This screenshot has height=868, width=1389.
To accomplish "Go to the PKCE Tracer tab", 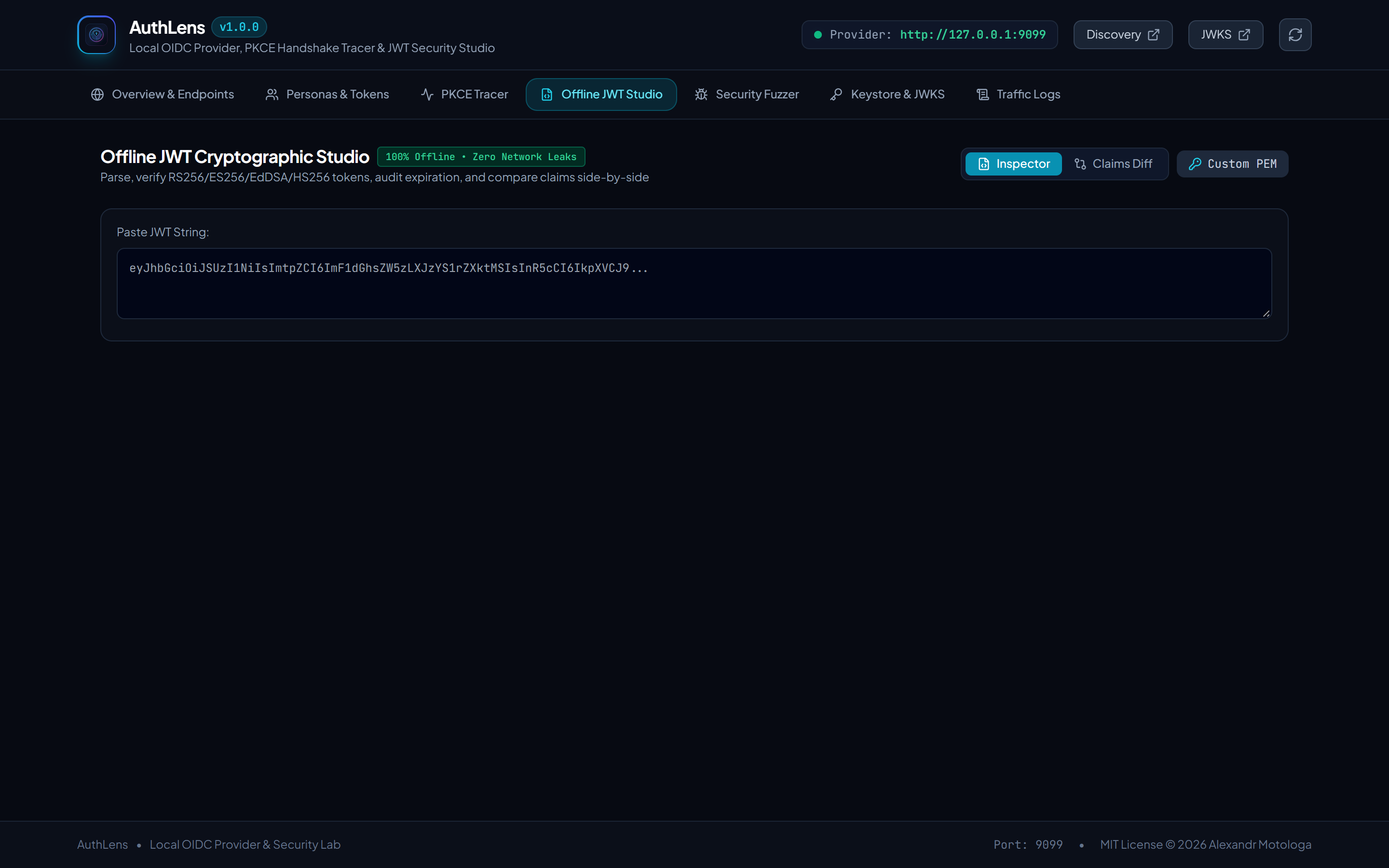I will click(464, 94).
